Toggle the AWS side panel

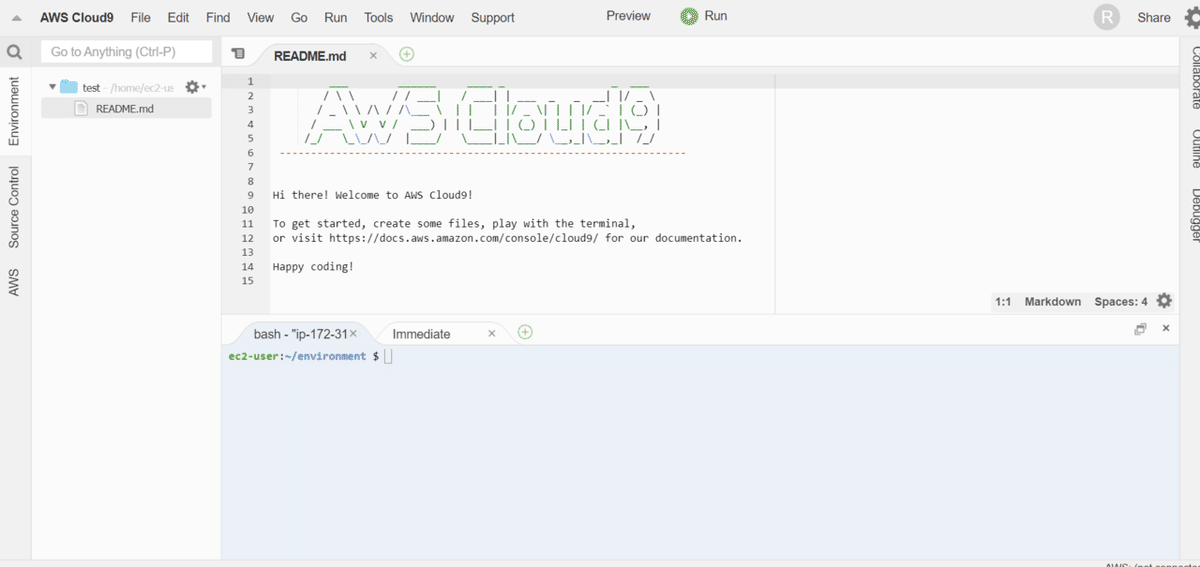pos(14,282)
